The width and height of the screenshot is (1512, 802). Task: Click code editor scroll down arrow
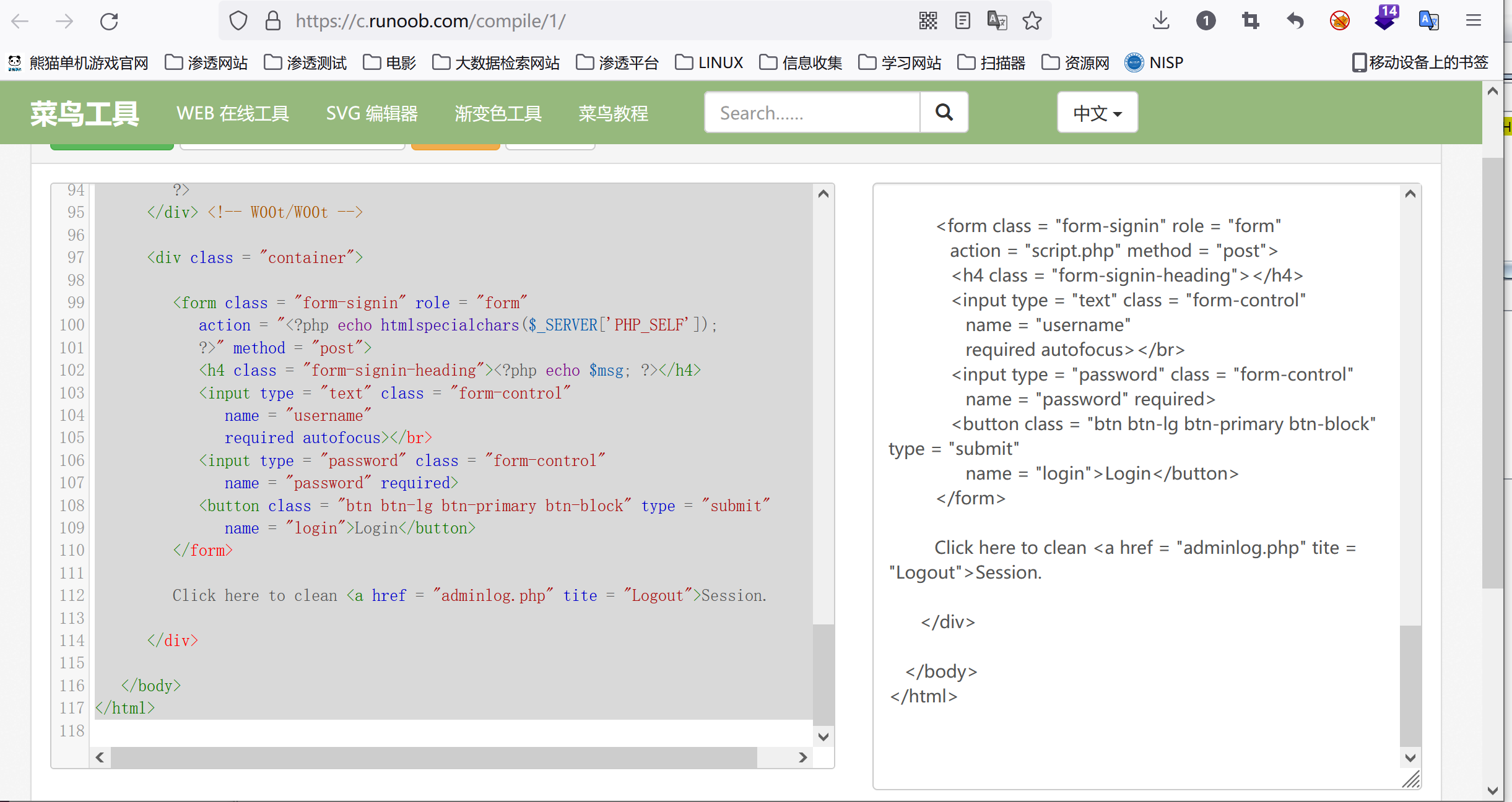coord(823,736)
